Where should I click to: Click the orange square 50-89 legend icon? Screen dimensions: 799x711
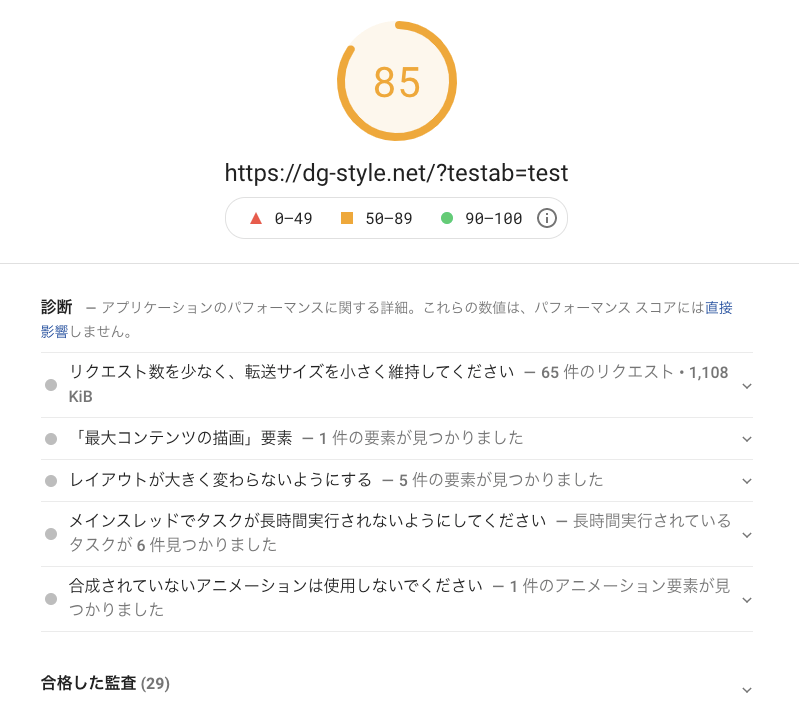347,218
